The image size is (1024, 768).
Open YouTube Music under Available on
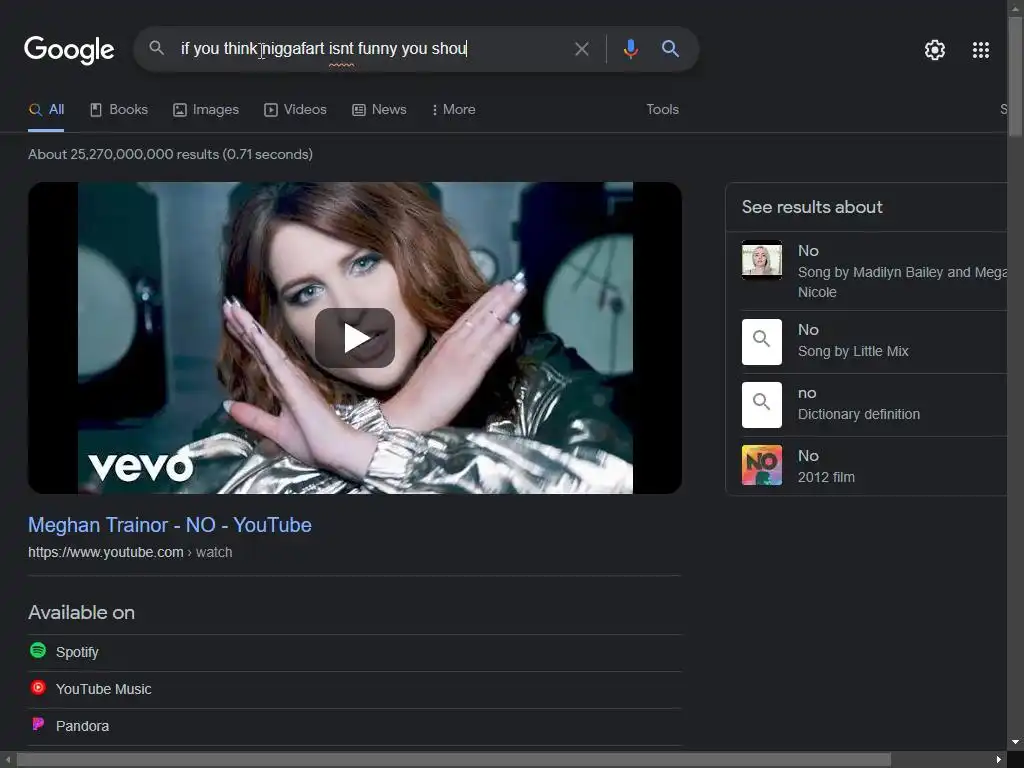(355, 690)
